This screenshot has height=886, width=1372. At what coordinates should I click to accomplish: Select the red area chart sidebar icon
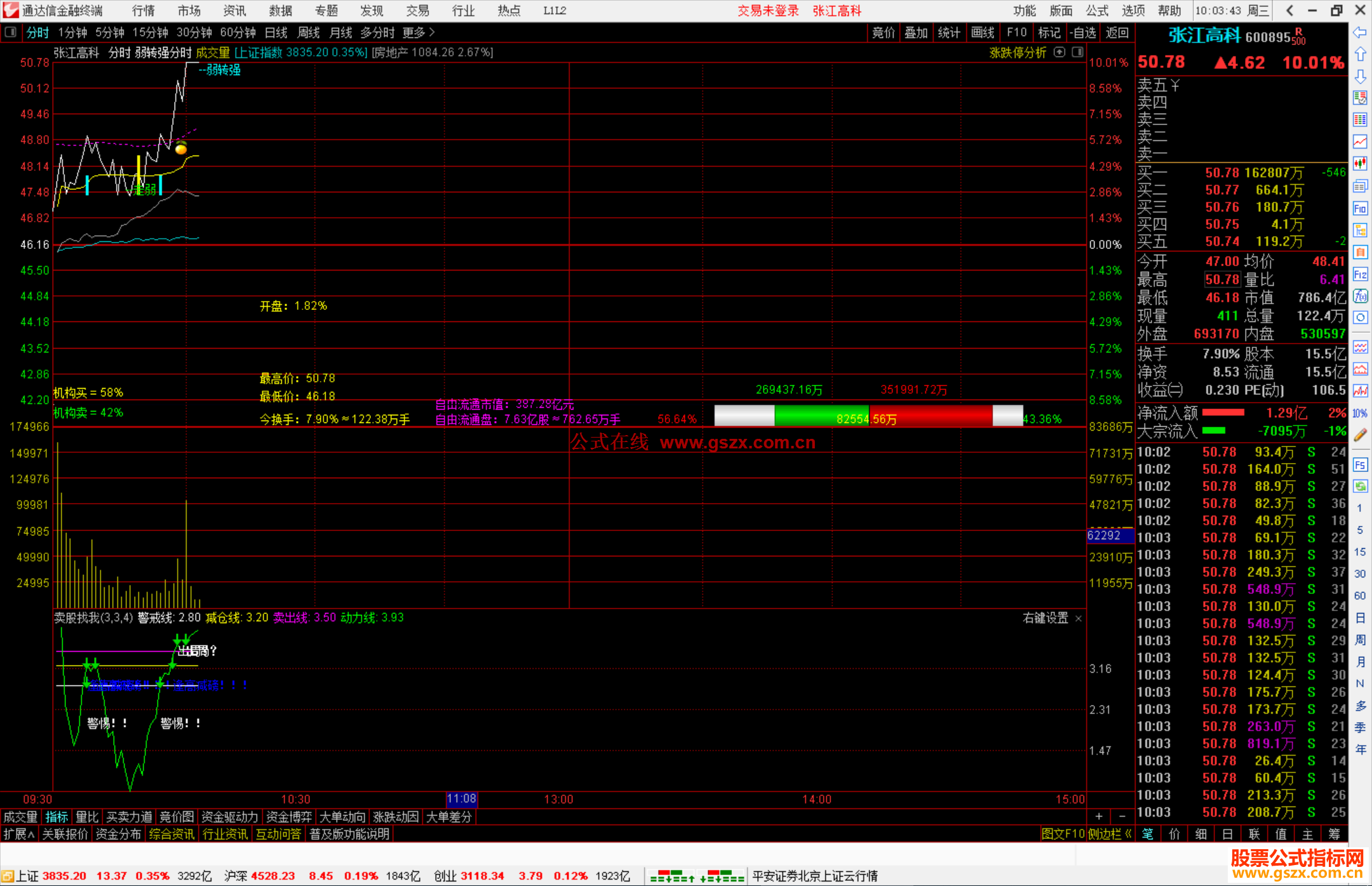[x=1360, y=369]
